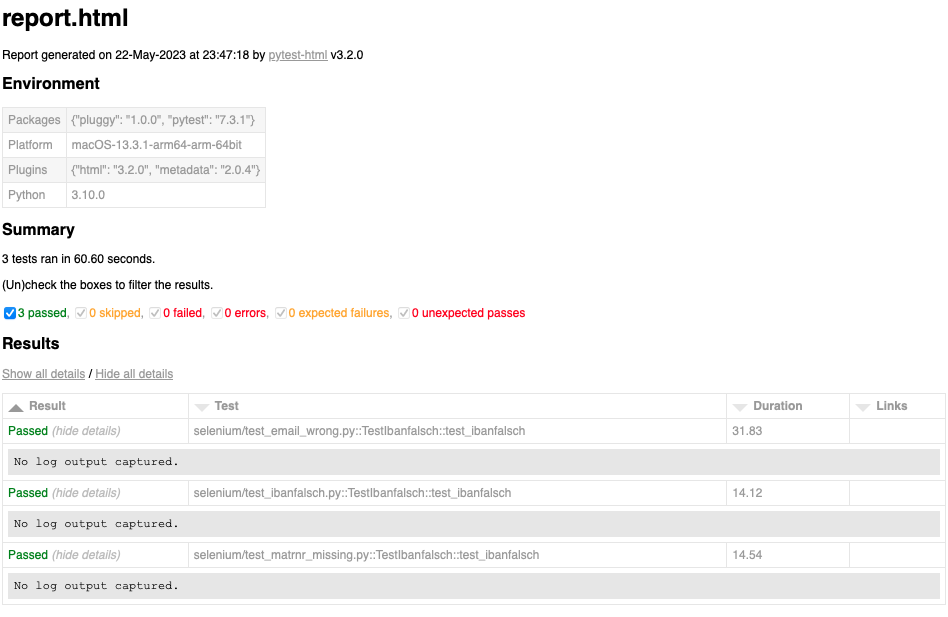
Task: Click Hide all details link
Action: (134, 374)
